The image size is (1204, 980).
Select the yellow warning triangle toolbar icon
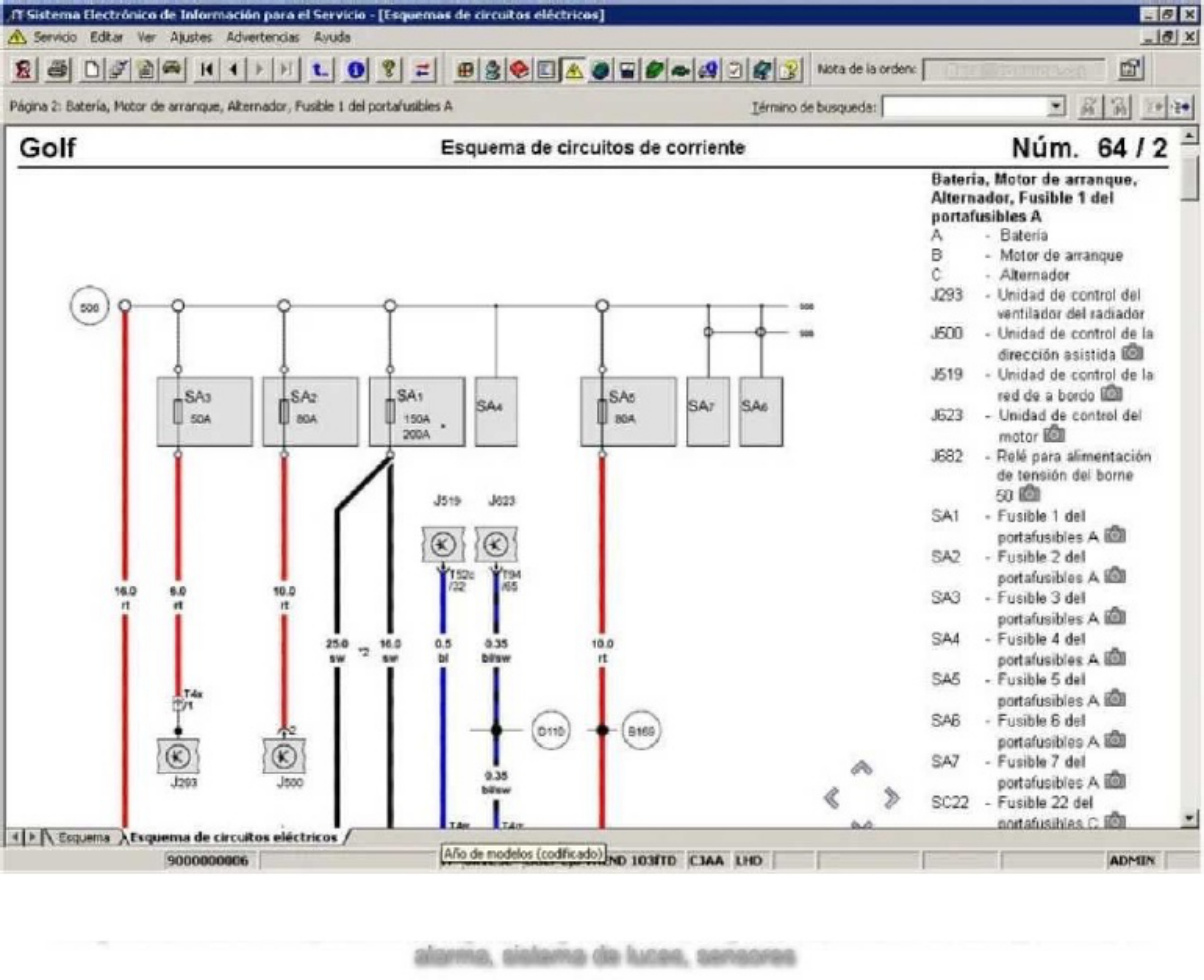[573, 69]
